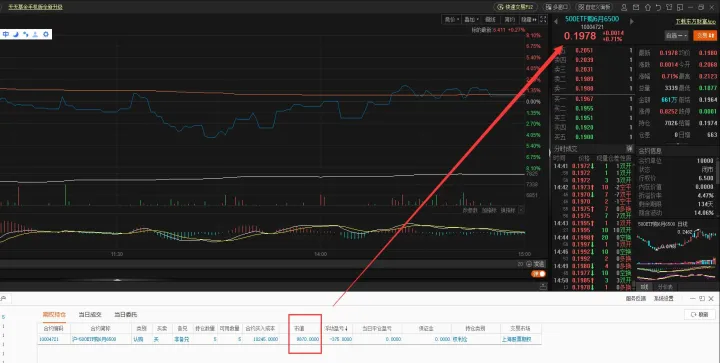The width and height of the screenshot is (720, 363).
Task: Select contract code cell 10004721
Action: click(49, 340)
